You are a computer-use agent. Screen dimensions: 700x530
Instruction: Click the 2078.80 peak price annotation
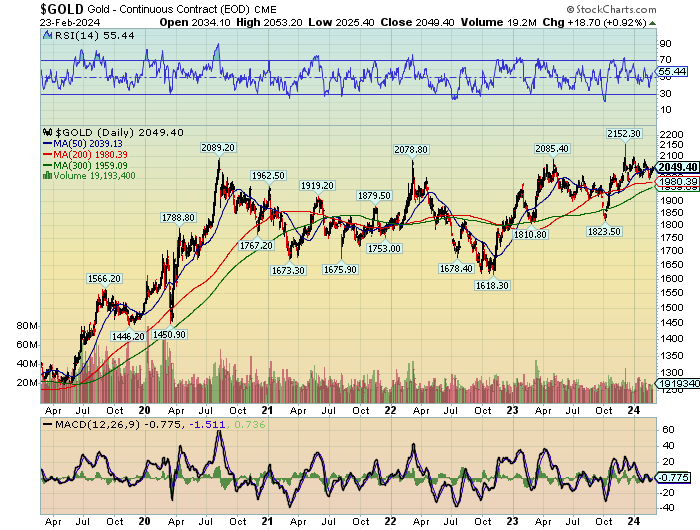[x=410, y=149]
